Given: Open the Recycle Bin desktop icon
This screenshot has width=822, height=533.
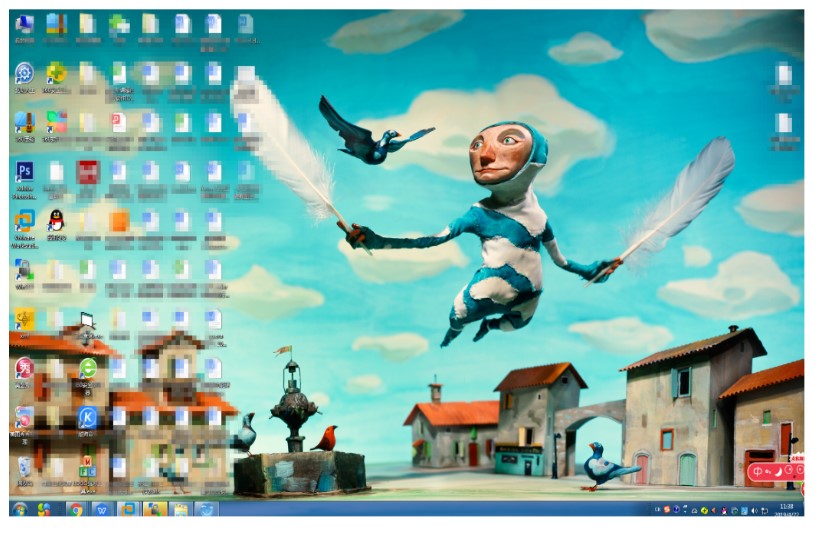Looking at the screenshot, I should click(25, 470).
